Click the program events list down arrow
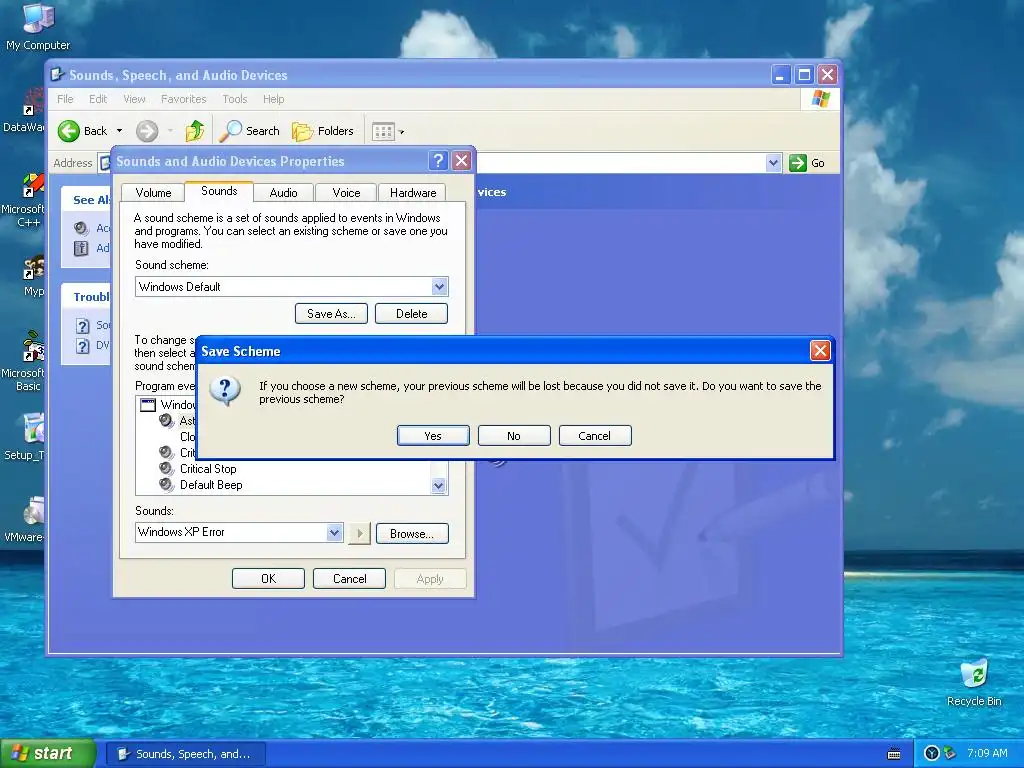Screen dimensions: 1024x768 (439, 486)
